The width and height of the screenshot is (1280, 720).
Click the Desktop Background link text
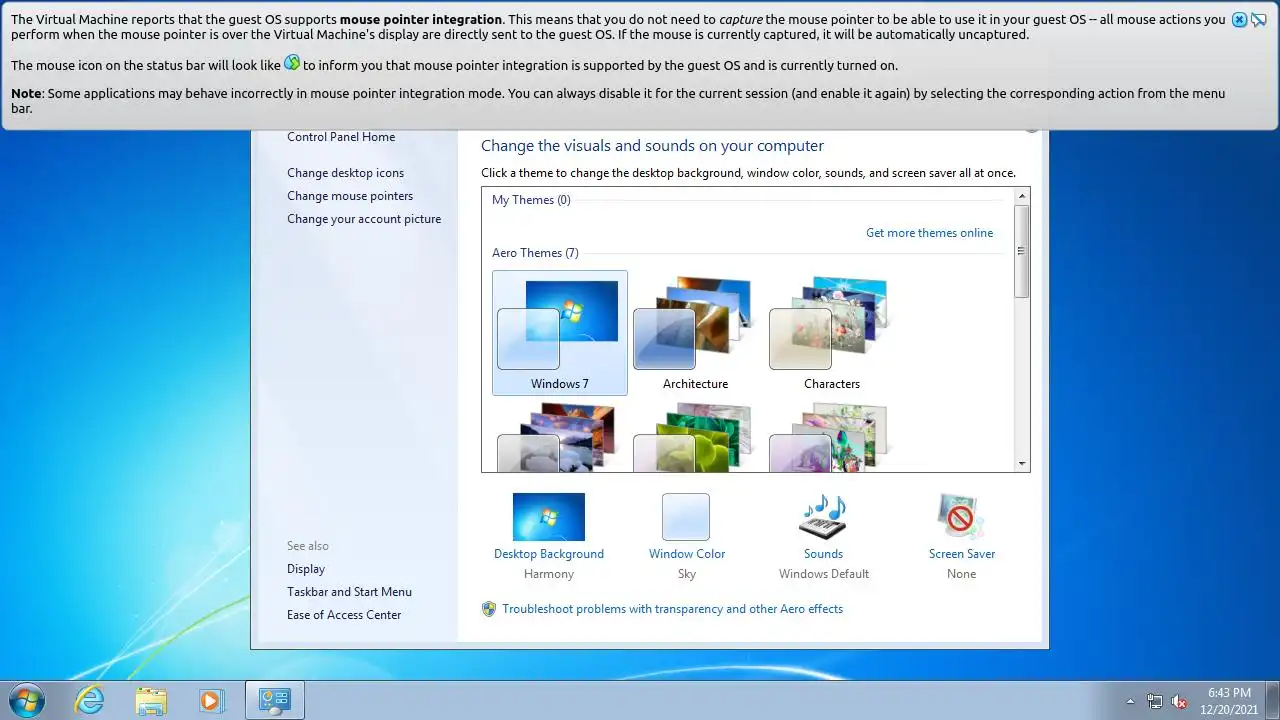(x=549, y=554)
